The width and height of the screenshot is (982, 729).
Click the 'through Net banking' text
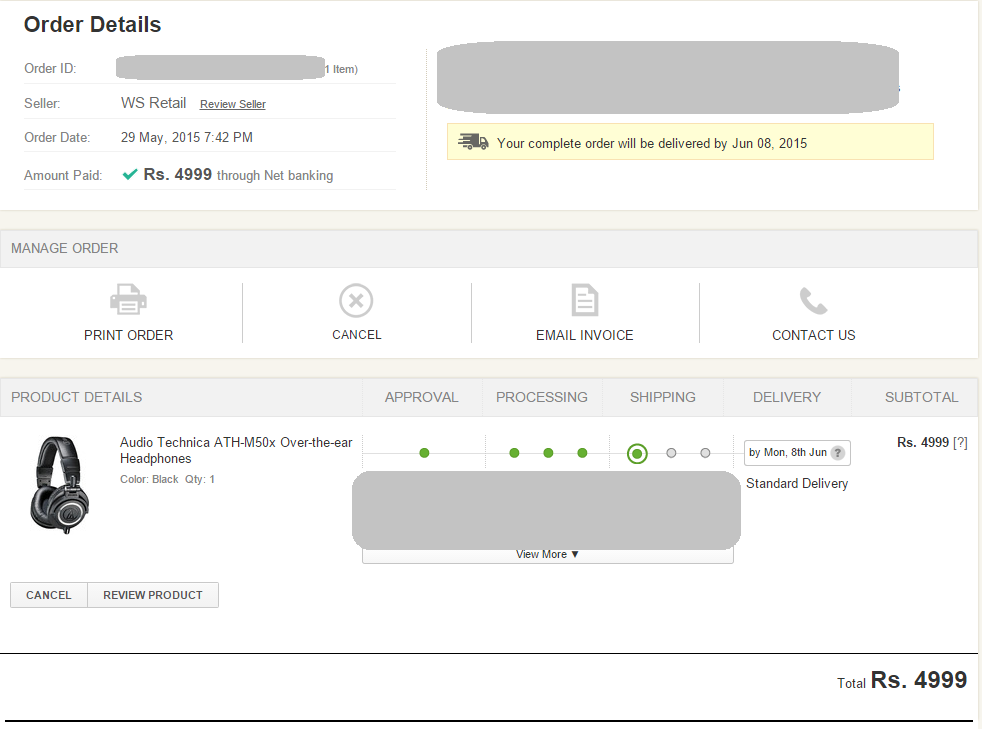(275, 175)
